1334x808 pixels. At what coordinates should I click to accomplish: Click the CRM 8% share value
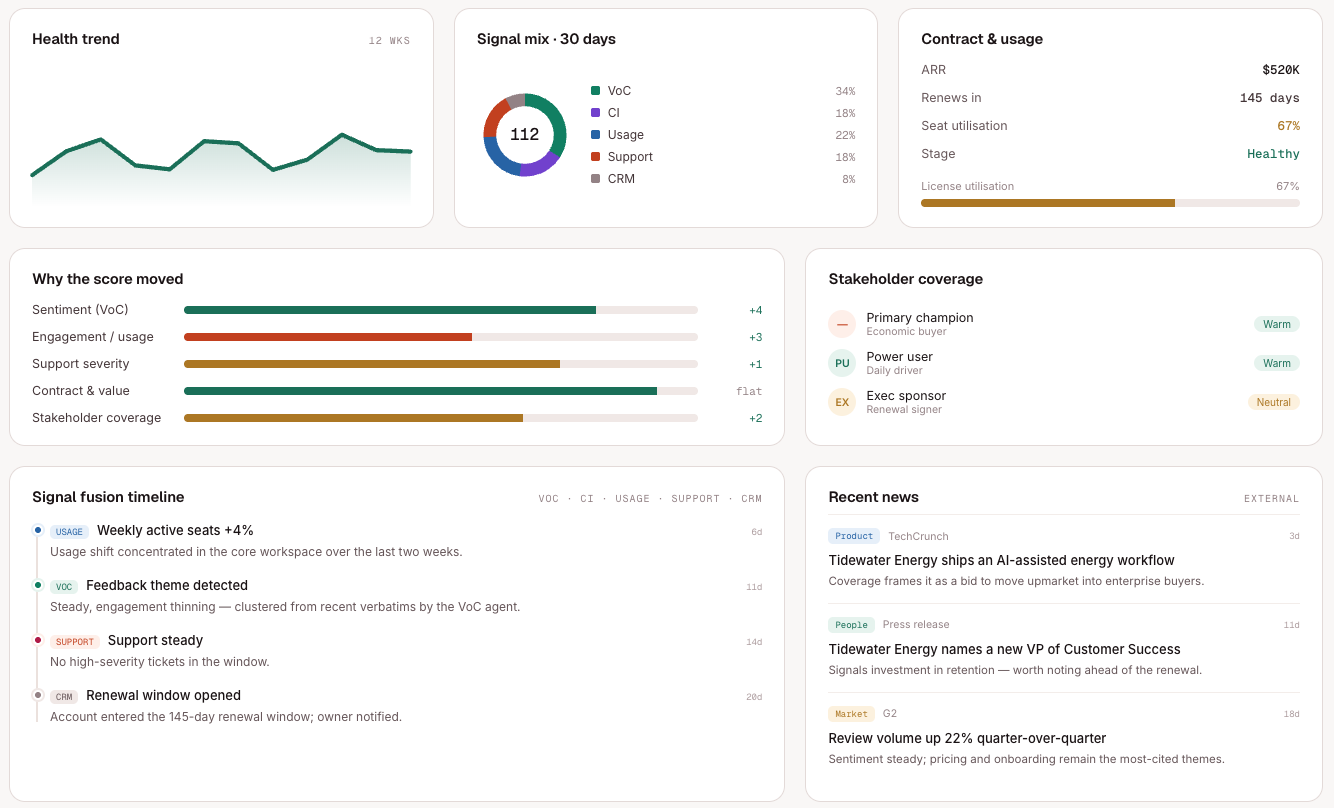click(848, 179)
